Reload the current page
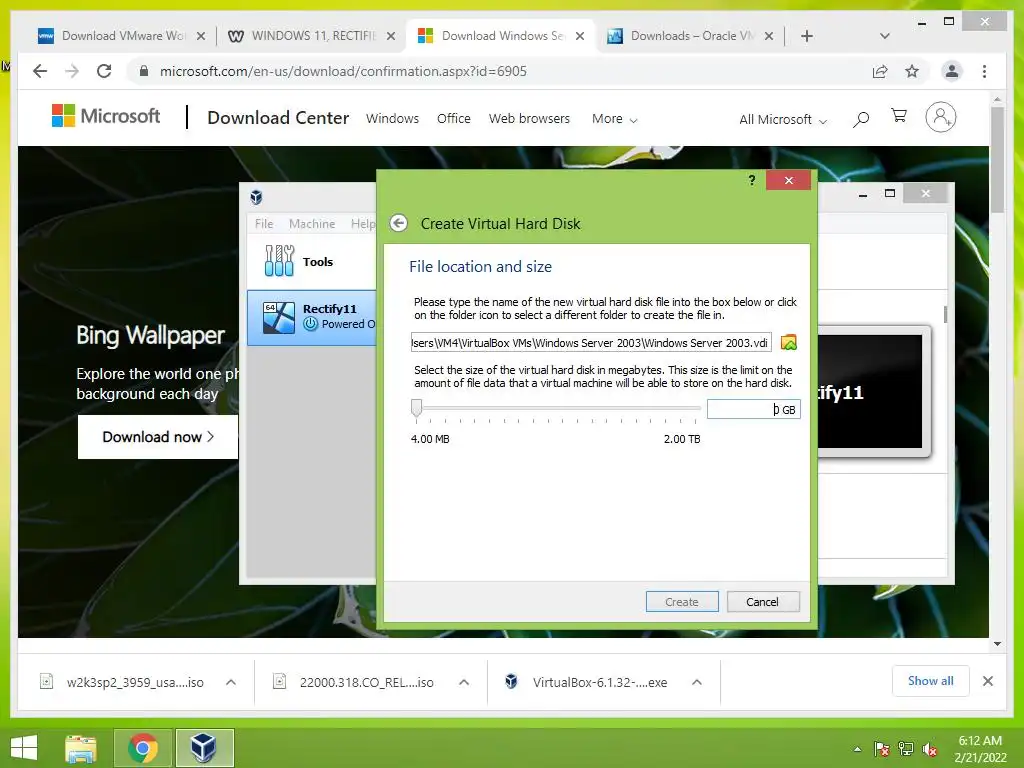1024x768 pixels. (104, 71)
